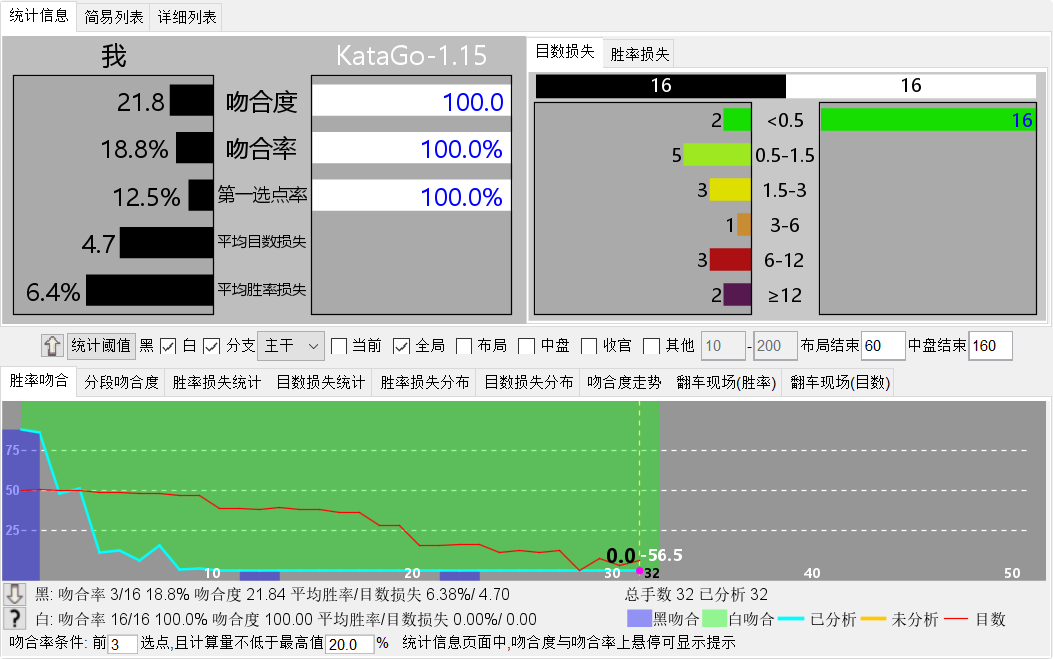Click the yellow-green 0.5-1.5 loss bar

(717, 155)
